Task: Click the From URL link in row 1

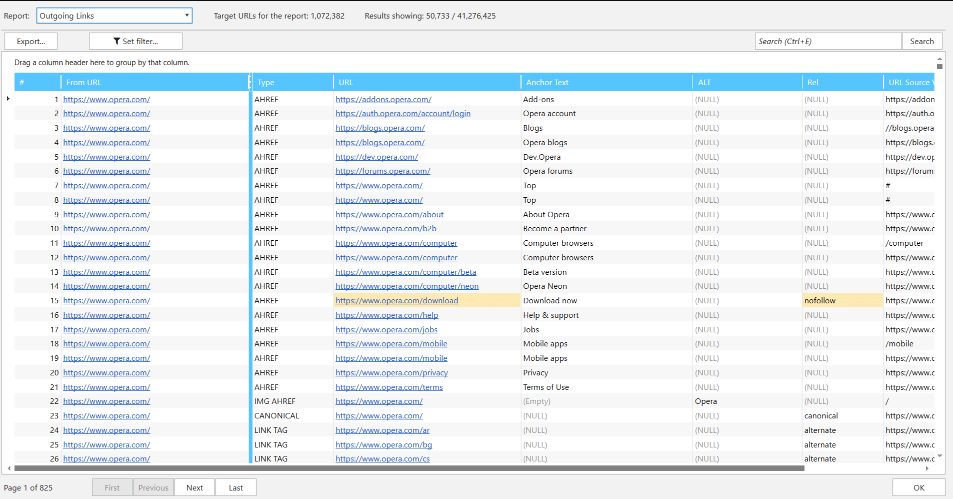Action: pos(106,99)
